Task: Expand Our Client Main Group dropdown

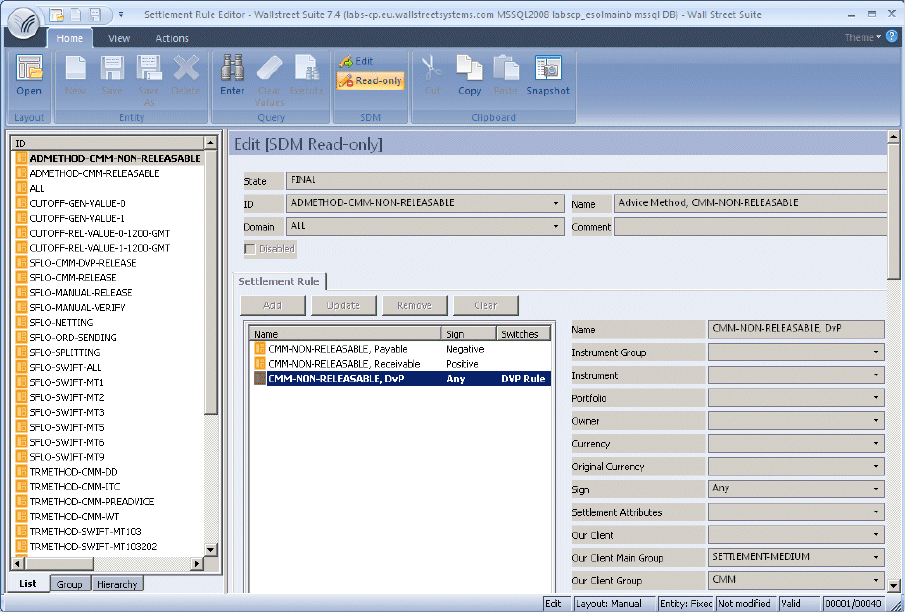Action: pos(876,558)
